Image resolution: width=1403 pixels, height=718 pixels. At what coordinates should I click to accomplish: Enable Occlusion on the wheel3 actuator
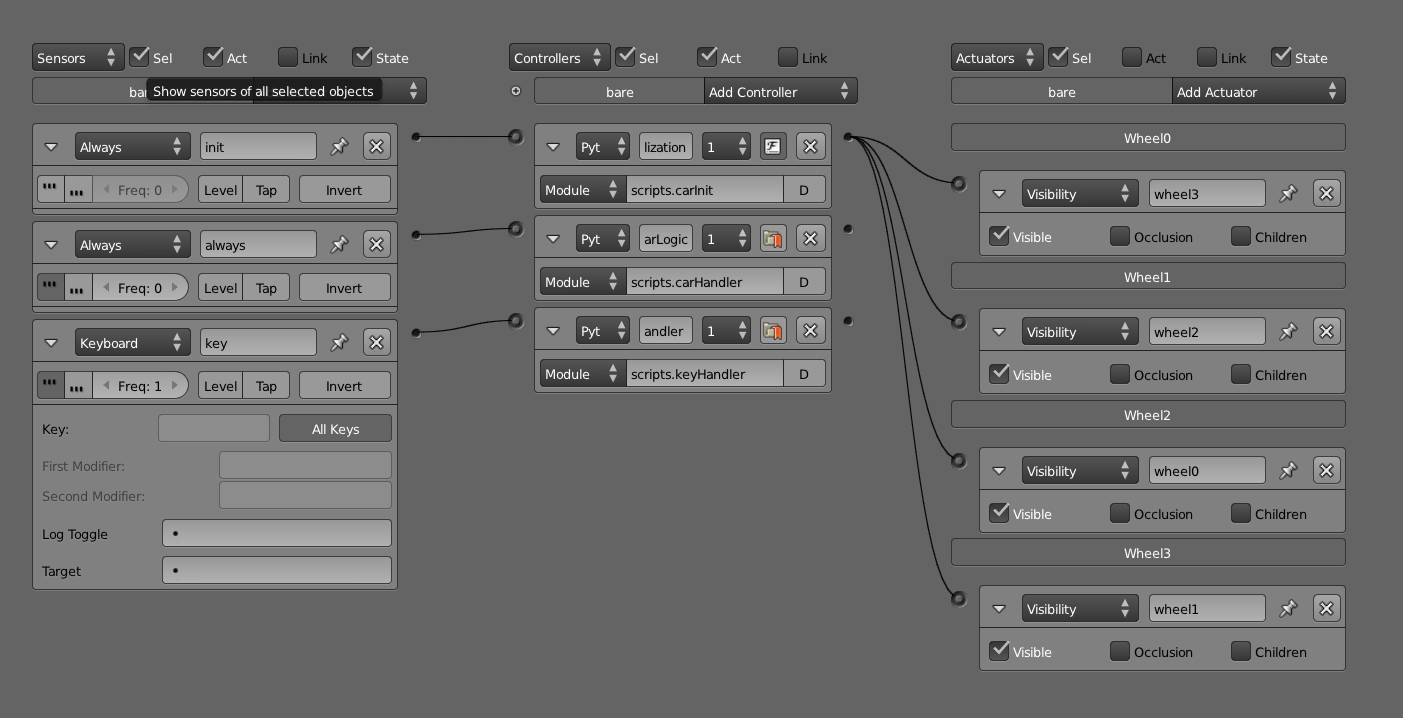[1120, 237]
